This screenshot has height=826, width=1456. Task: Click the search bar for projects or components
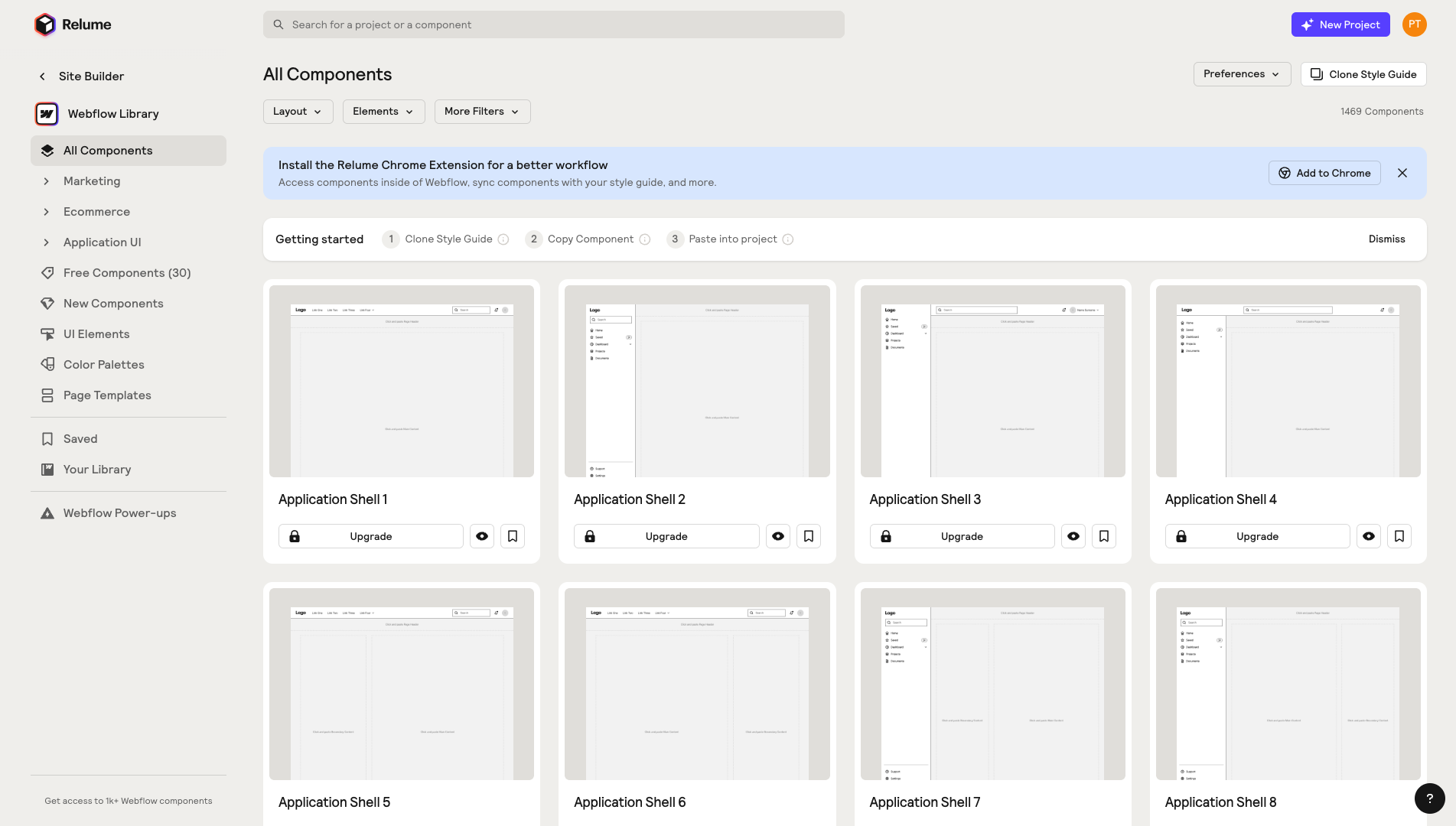pyautogui.click(x=553, y=24)
